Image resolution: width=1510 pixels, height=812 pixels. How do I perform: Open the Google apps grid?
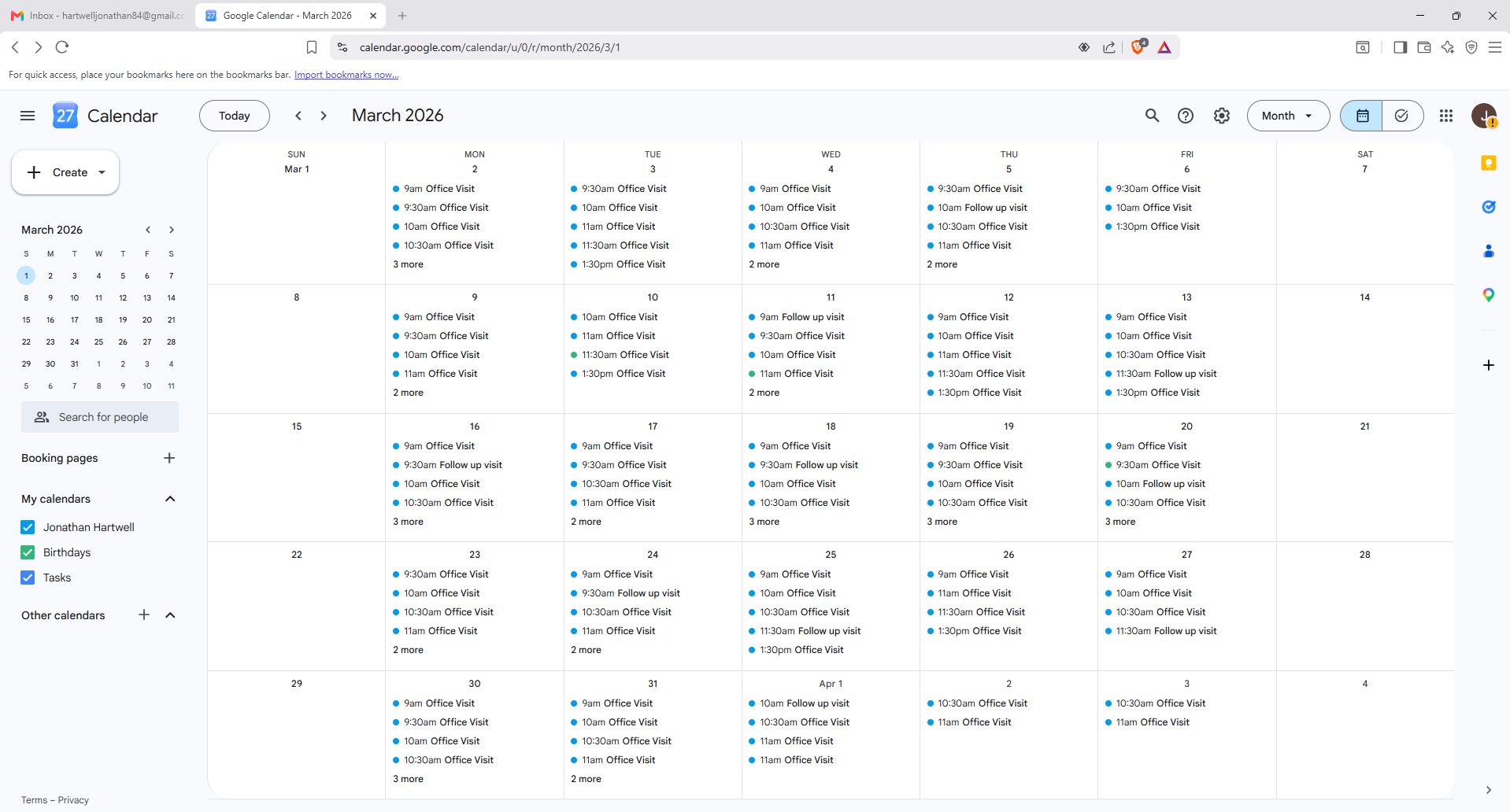pos(1446,116)
